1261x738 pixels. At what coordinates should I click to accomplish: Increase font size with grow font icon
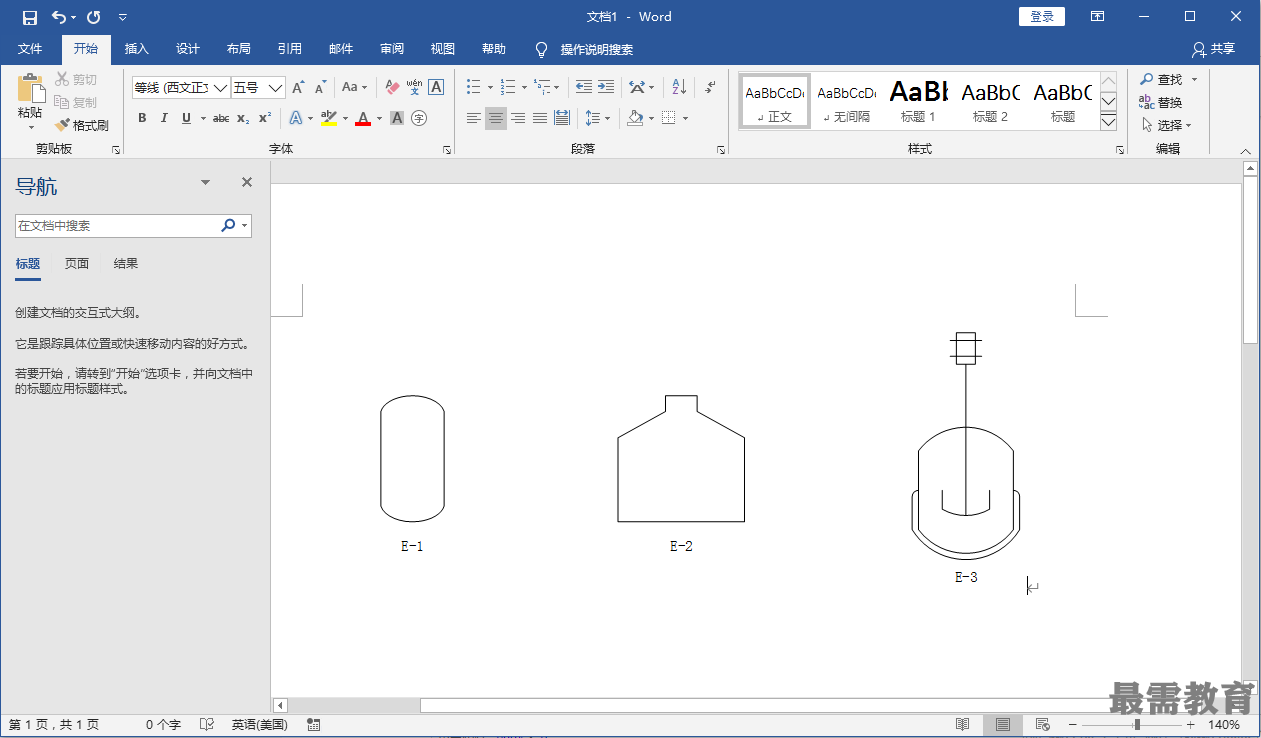tap(298, 88)
